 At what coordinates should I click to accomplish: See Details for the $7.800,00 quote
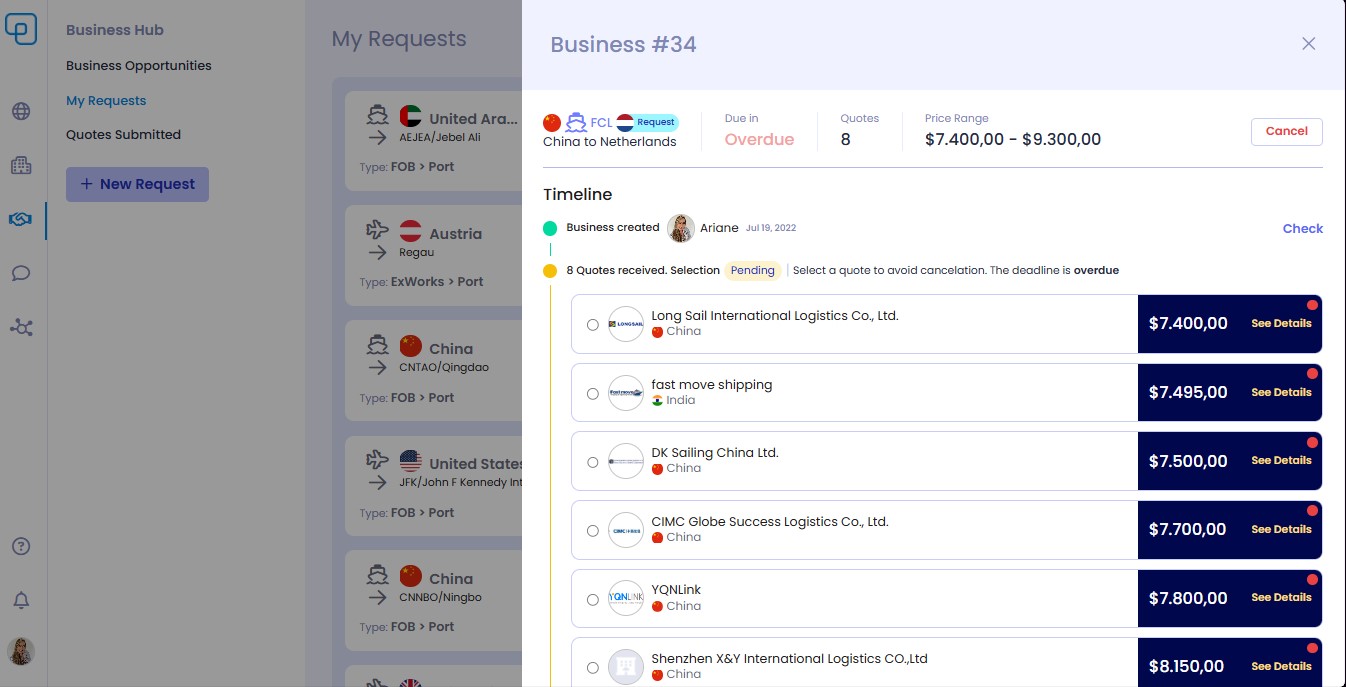coord(1281,598)
